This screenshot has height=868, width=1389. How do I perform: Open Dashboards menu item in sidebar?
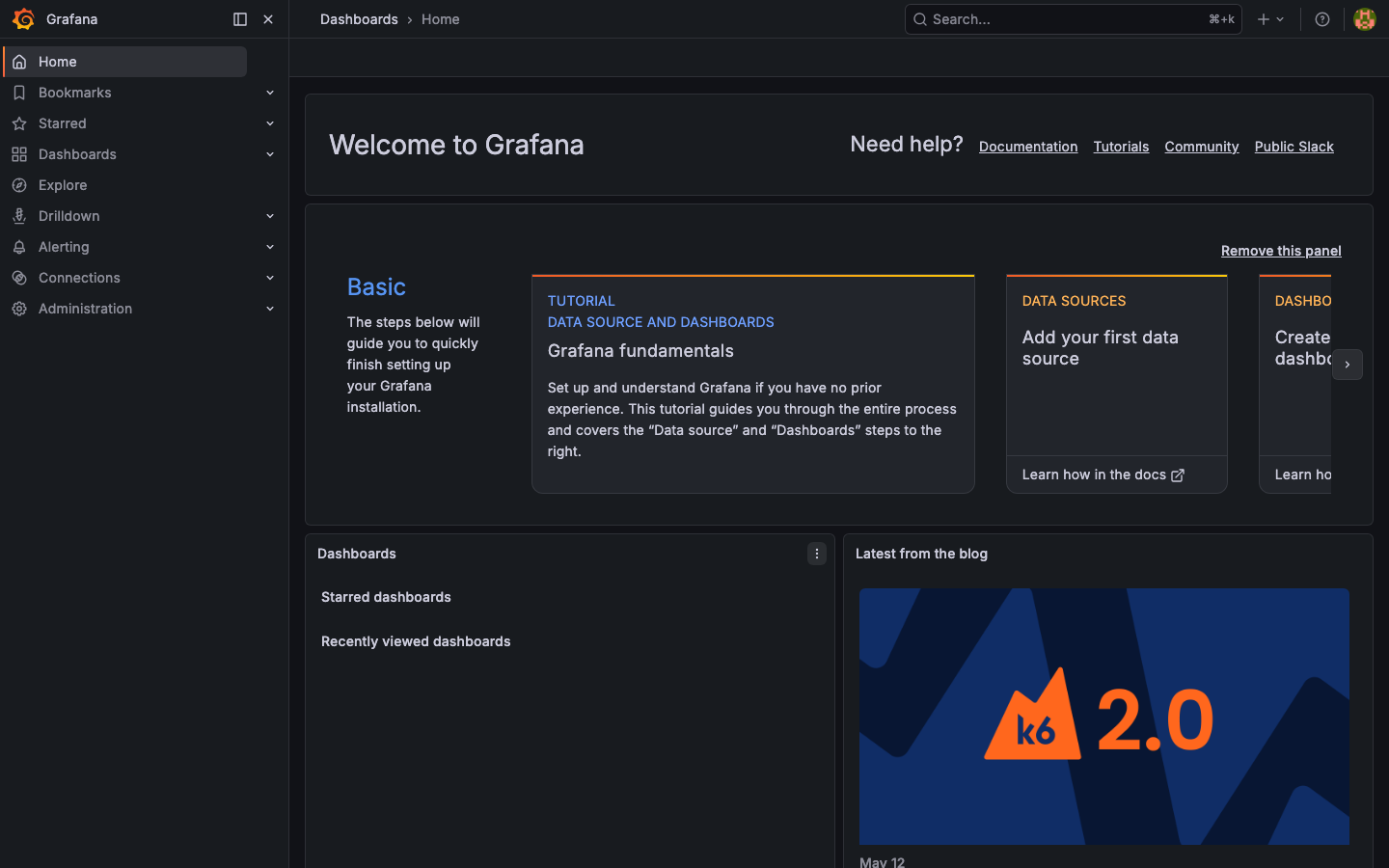coord(77,154)
